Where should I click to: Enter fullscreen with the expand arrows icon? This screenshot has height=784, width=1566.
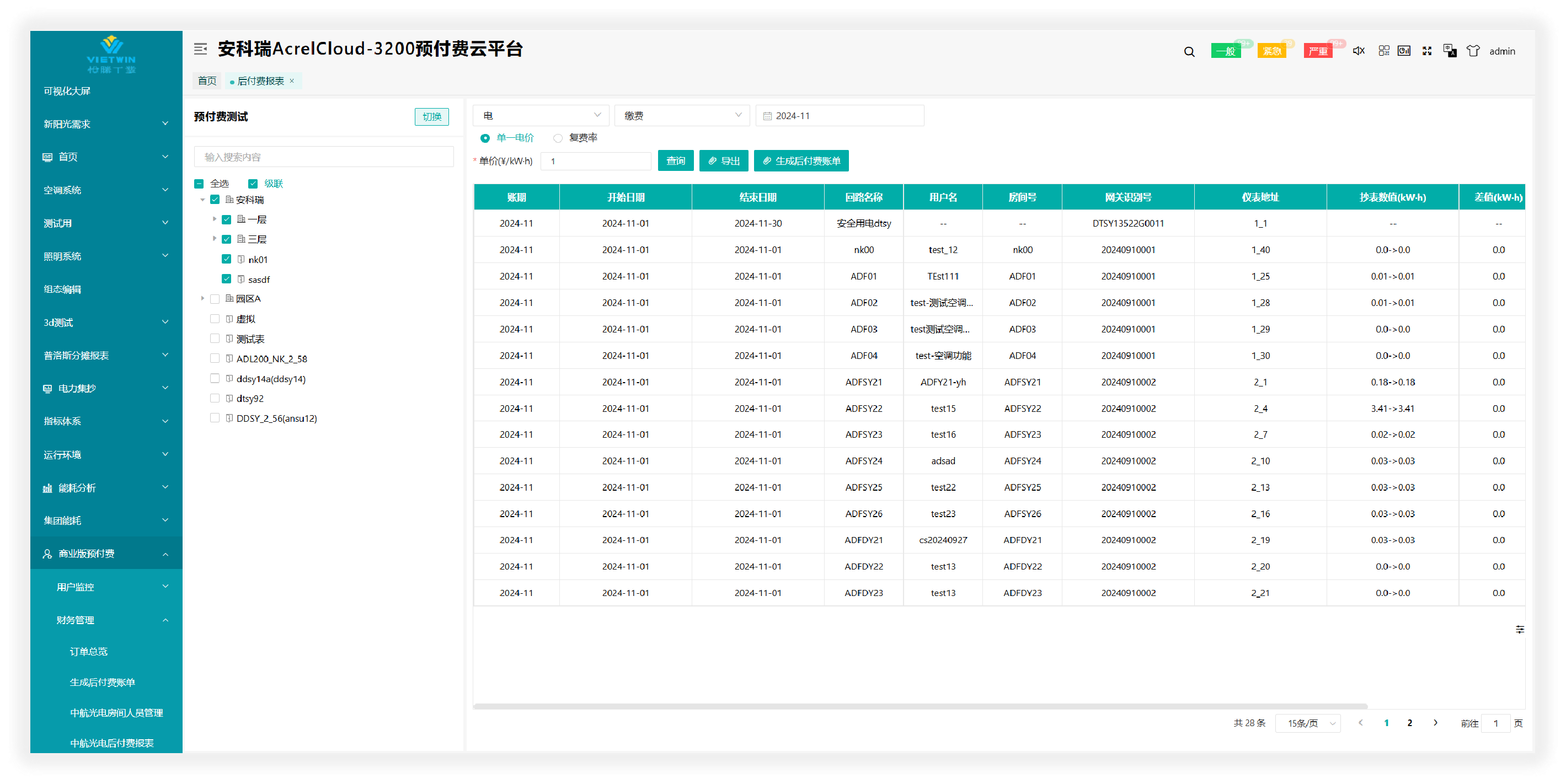pyautogui.click(x=1427, y=51)
